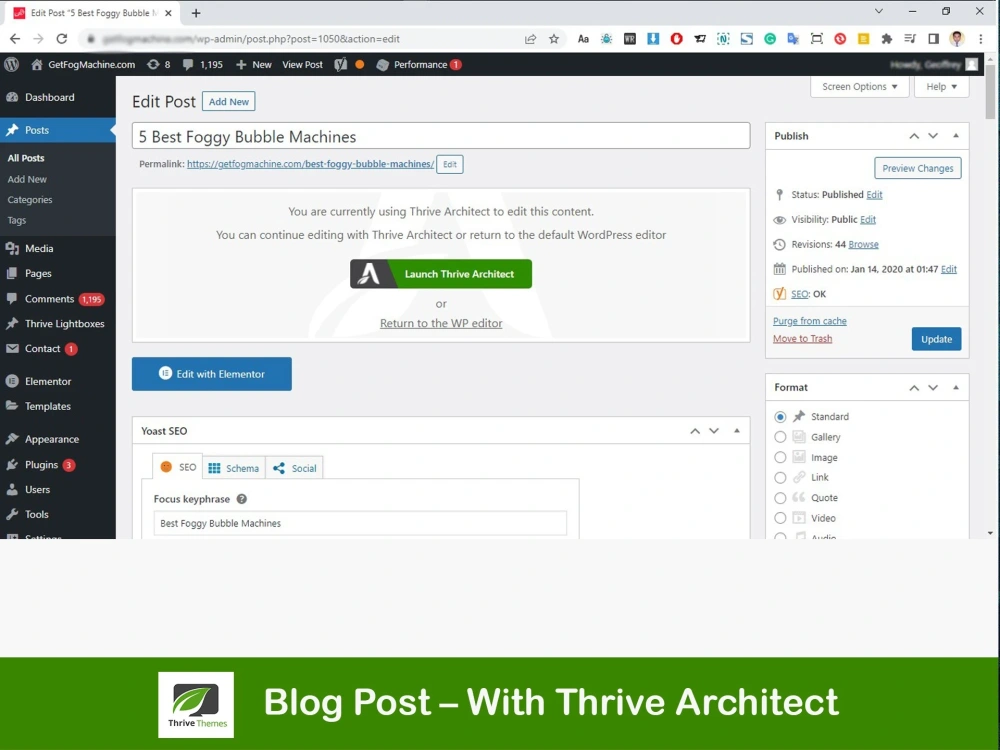
Task: Select the Video post format
Action: (x=780, y=518)
